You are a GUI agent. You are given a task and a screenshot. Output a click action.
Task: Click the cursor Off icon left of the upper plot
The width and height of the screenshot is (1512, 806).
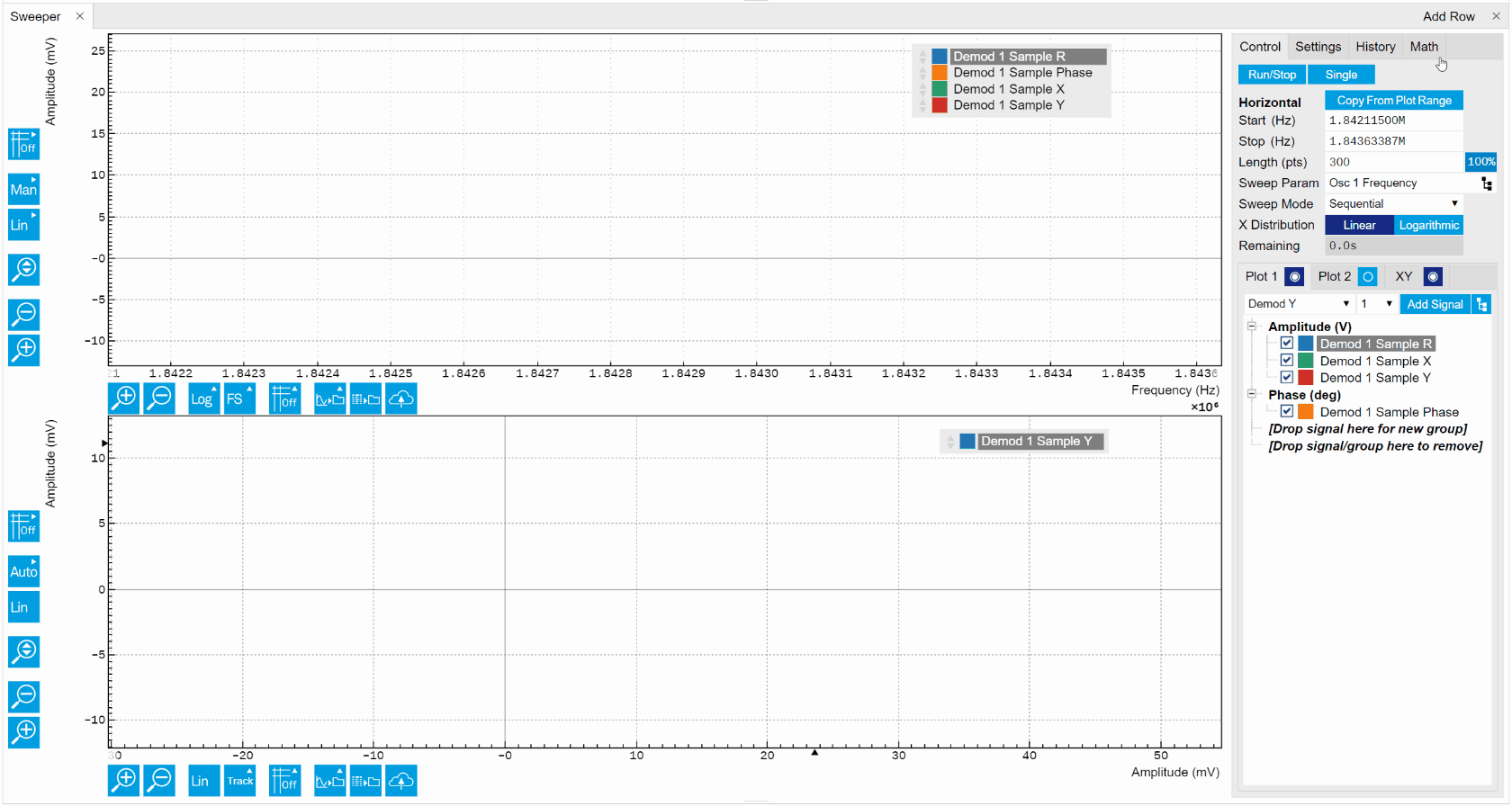click(x=23, y=144)
